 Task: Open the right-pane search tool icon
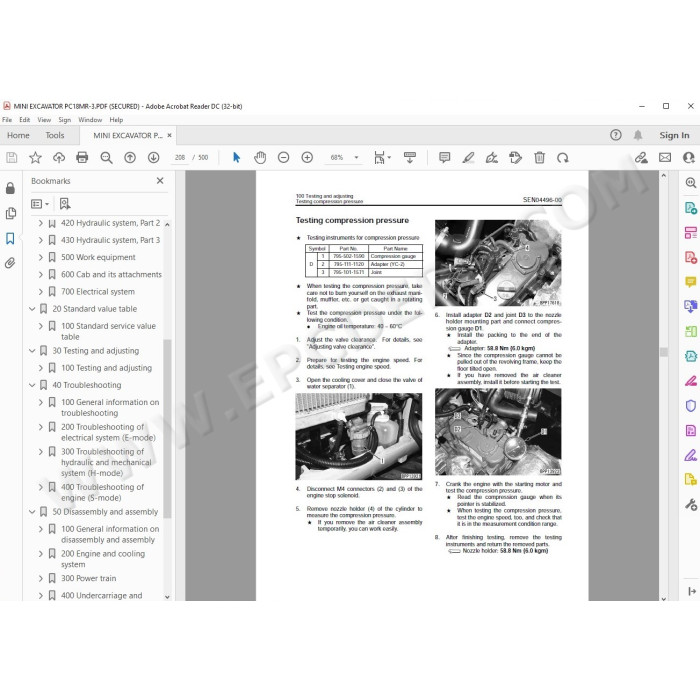tap(691, 183)
